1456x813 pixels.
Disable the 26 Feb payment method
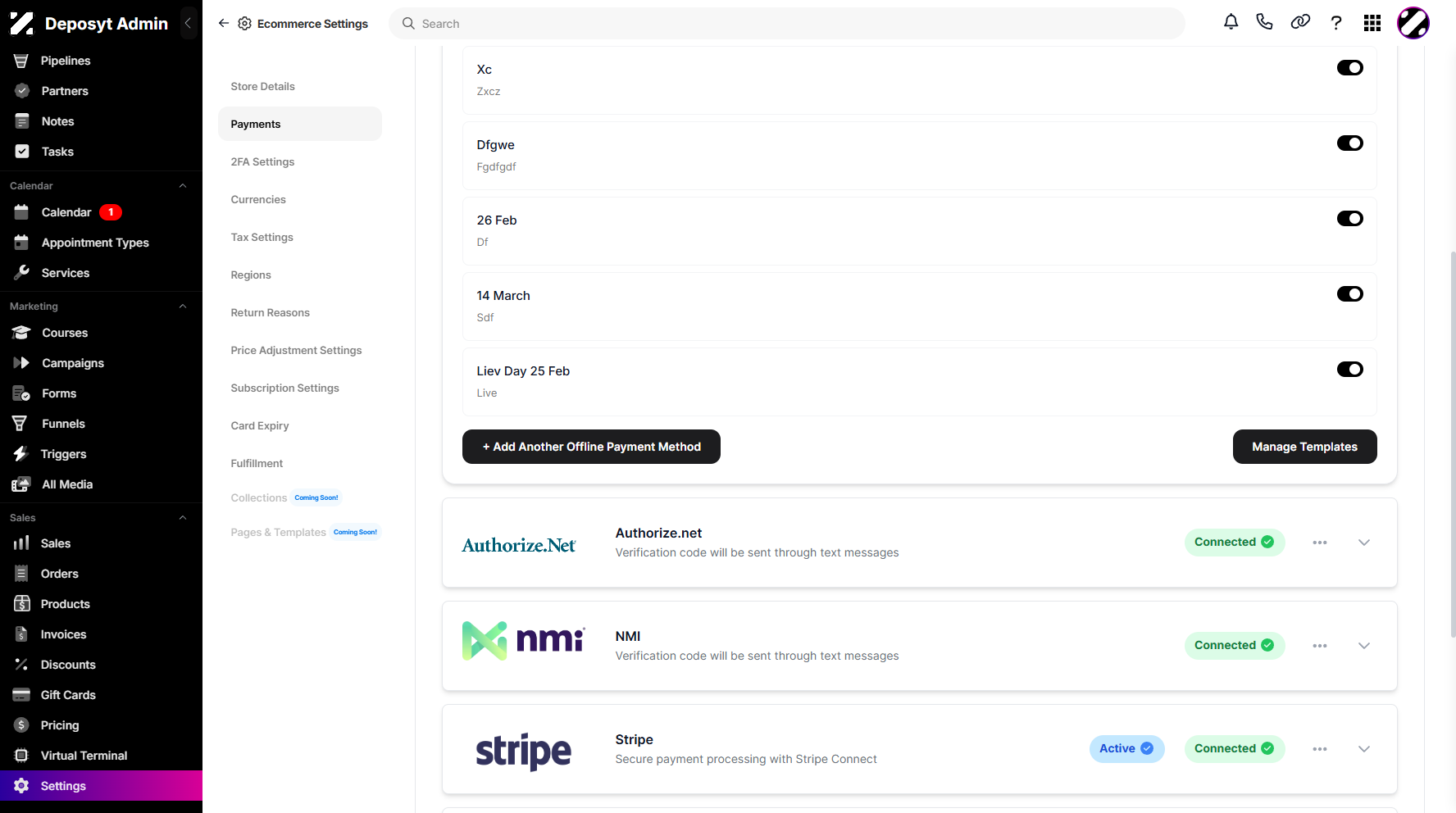[x=1350, y=219]
